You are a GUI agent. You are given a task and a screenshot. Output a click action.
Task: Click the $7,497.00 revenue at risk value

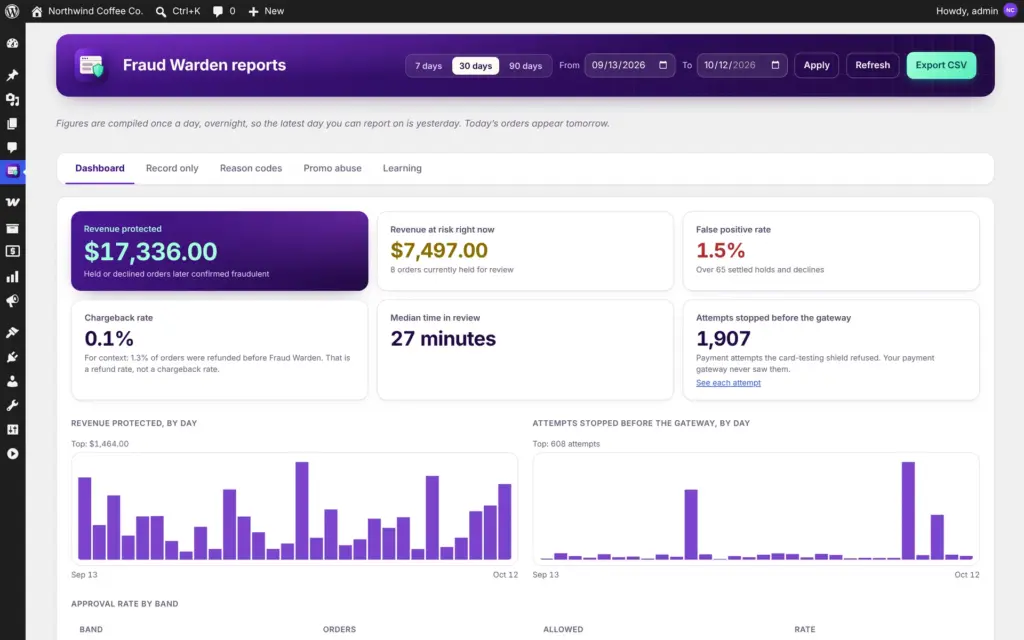click(439, 250)
